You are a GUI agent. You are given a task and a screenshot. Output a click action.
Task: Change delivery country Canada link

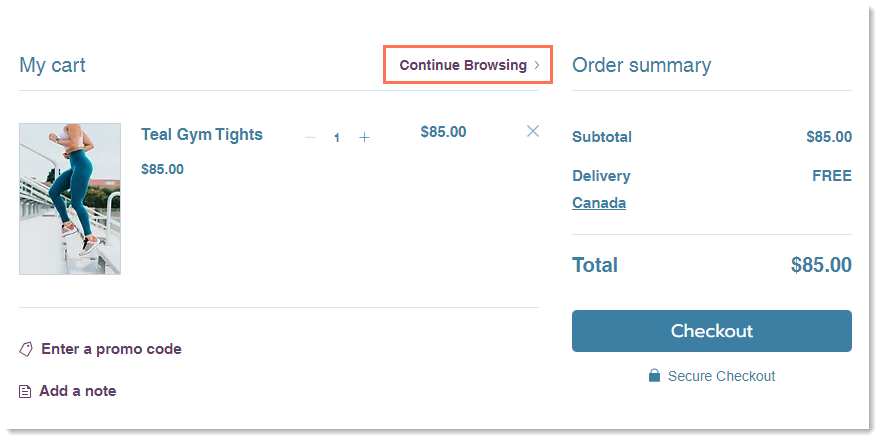599,203
